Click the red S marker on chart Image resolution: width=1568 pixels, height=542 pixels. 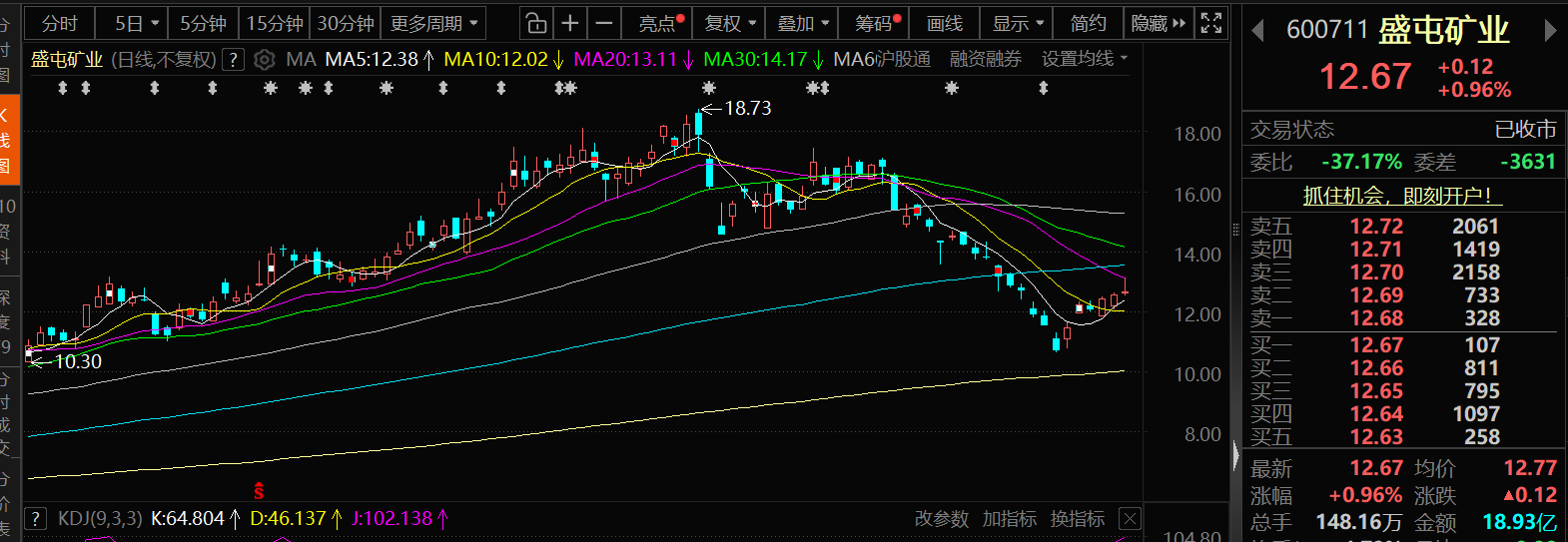(259, 491)
